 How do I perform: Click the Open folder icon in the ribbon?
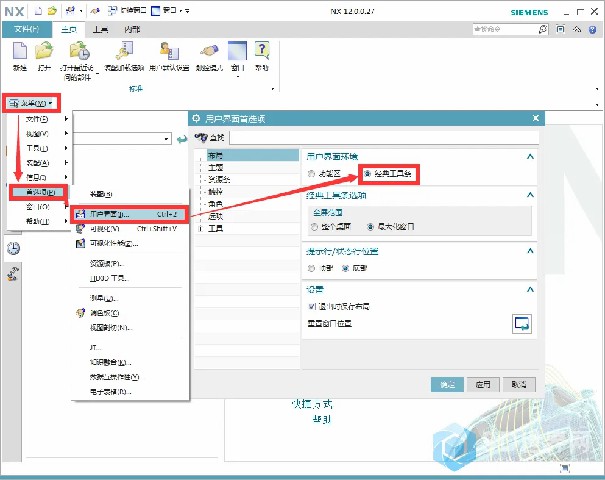click(x=44, y=52)
